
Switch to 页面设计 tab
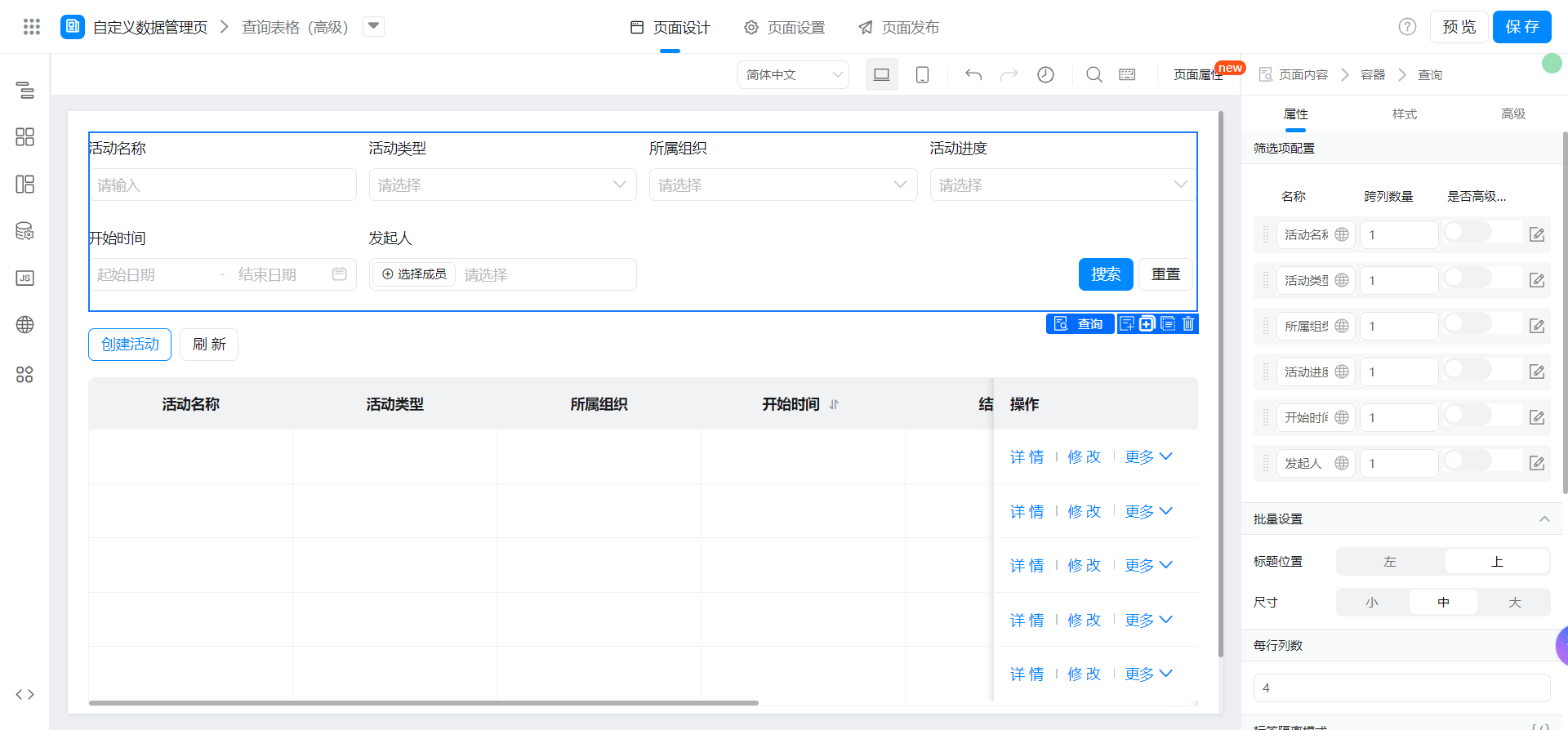tap(670, 28)
